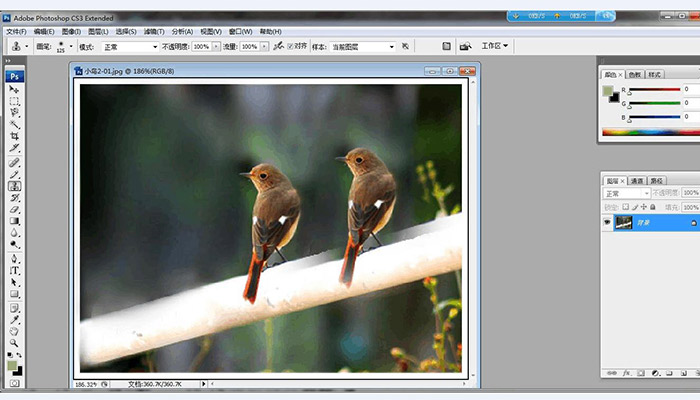This screenshot has width=700, height=400.
Task: Open the 样本 sample dropdown
Action: (x=364, y=46)
